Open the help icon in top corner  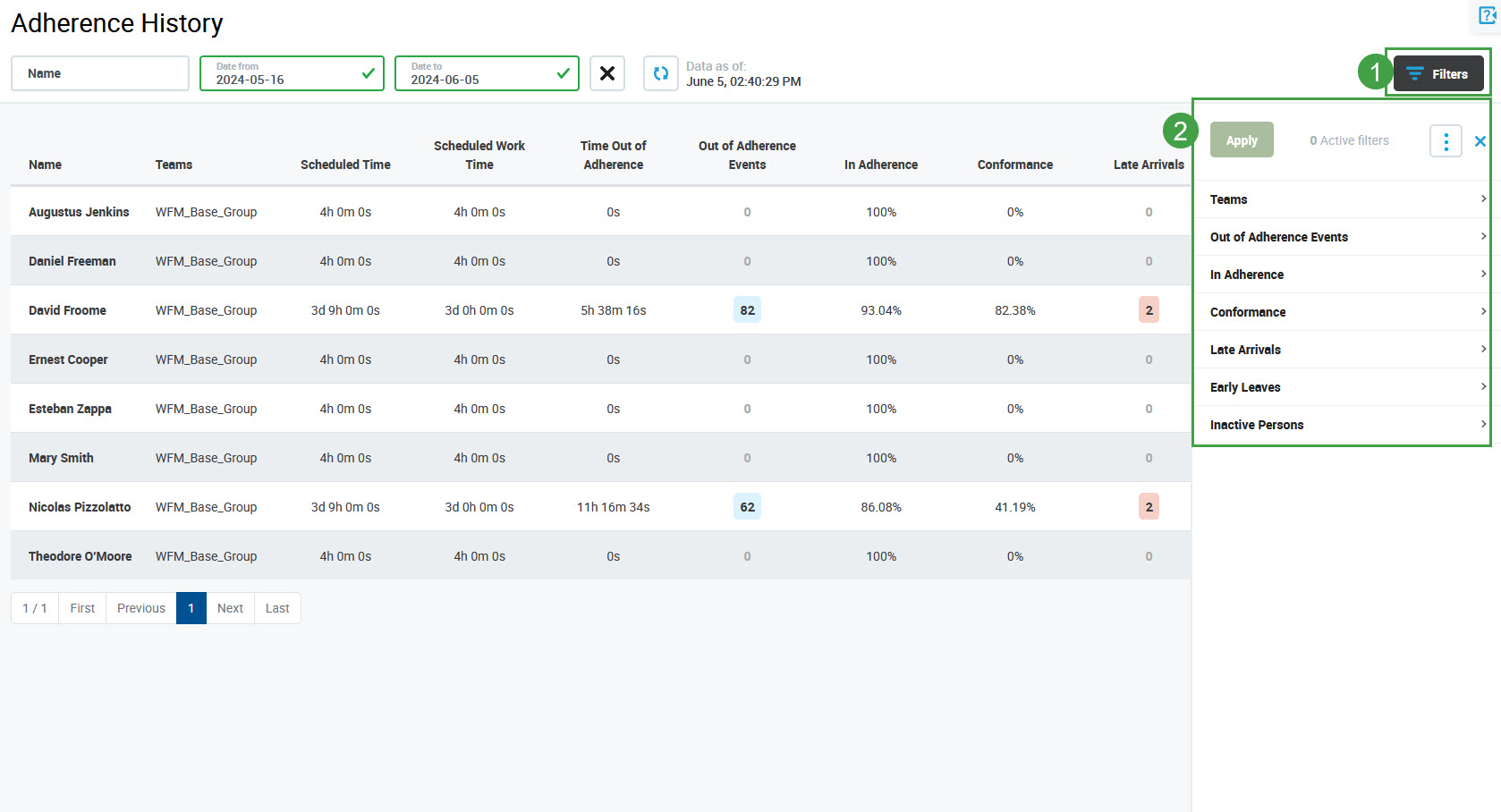(x=1487, y=16)
